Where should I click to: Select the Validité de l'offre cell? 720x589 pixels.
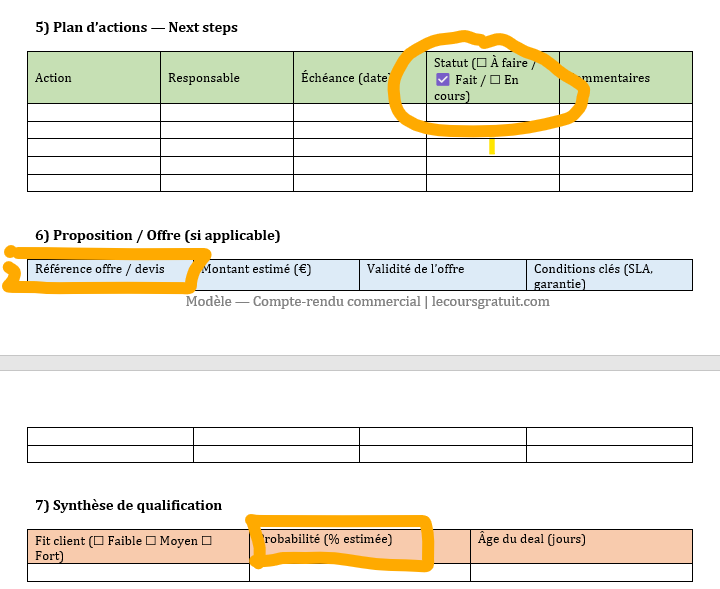click(442, 269)
